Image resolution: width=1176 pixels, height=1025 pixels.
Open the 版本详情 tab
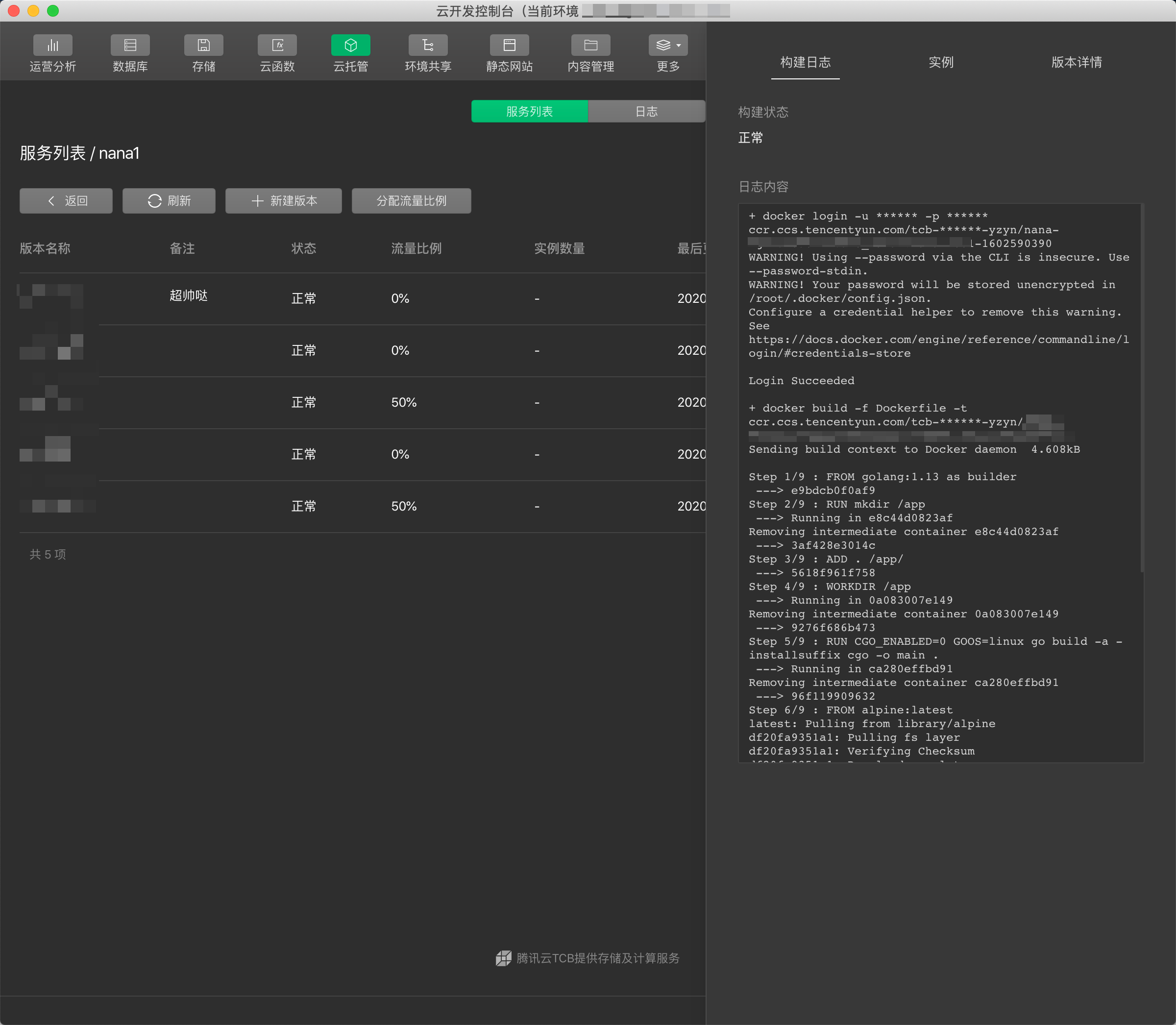(1077, 62)
